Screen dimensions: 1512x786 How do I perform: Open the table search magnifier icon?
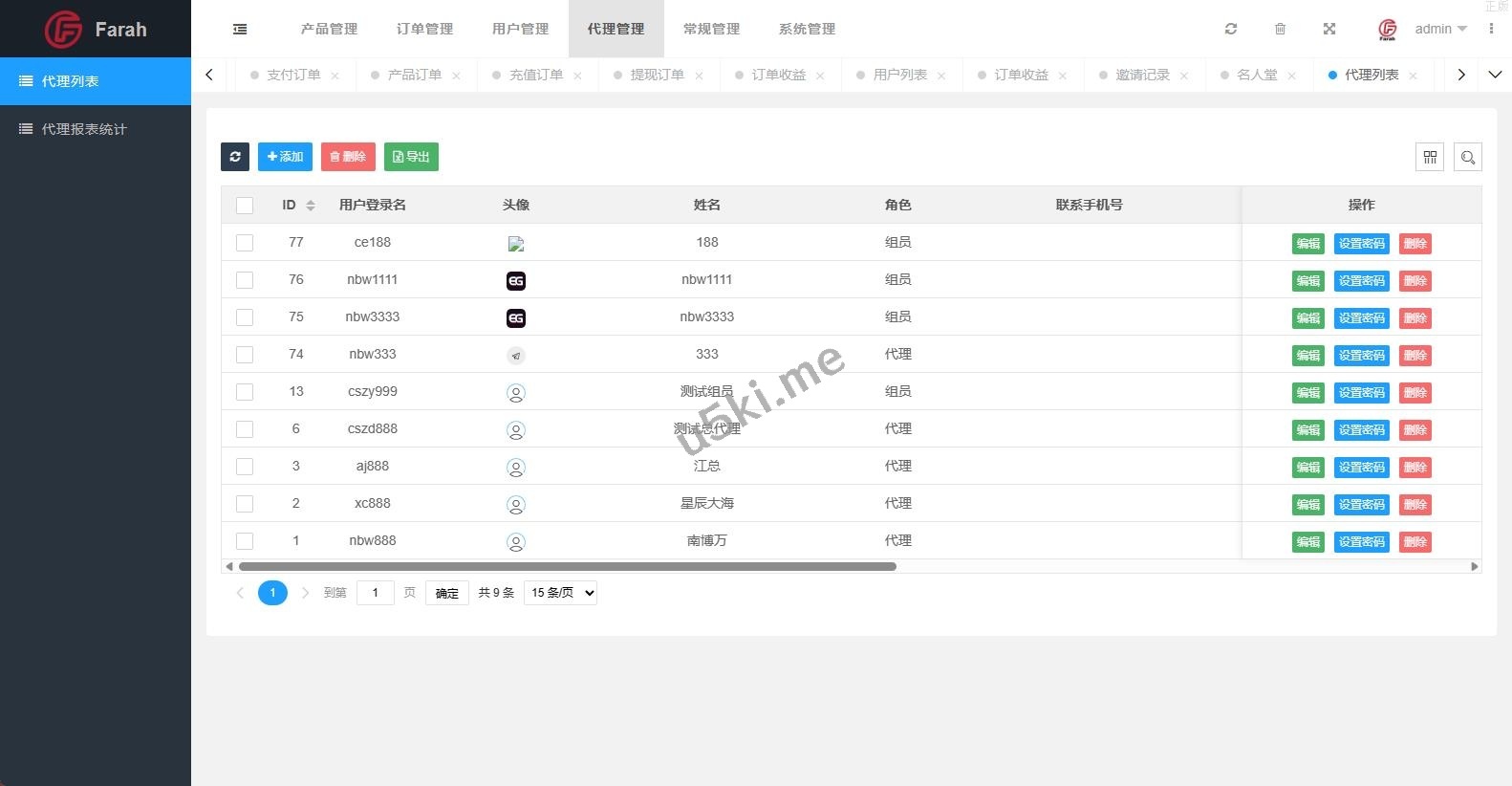click(x=1468, y=157)
